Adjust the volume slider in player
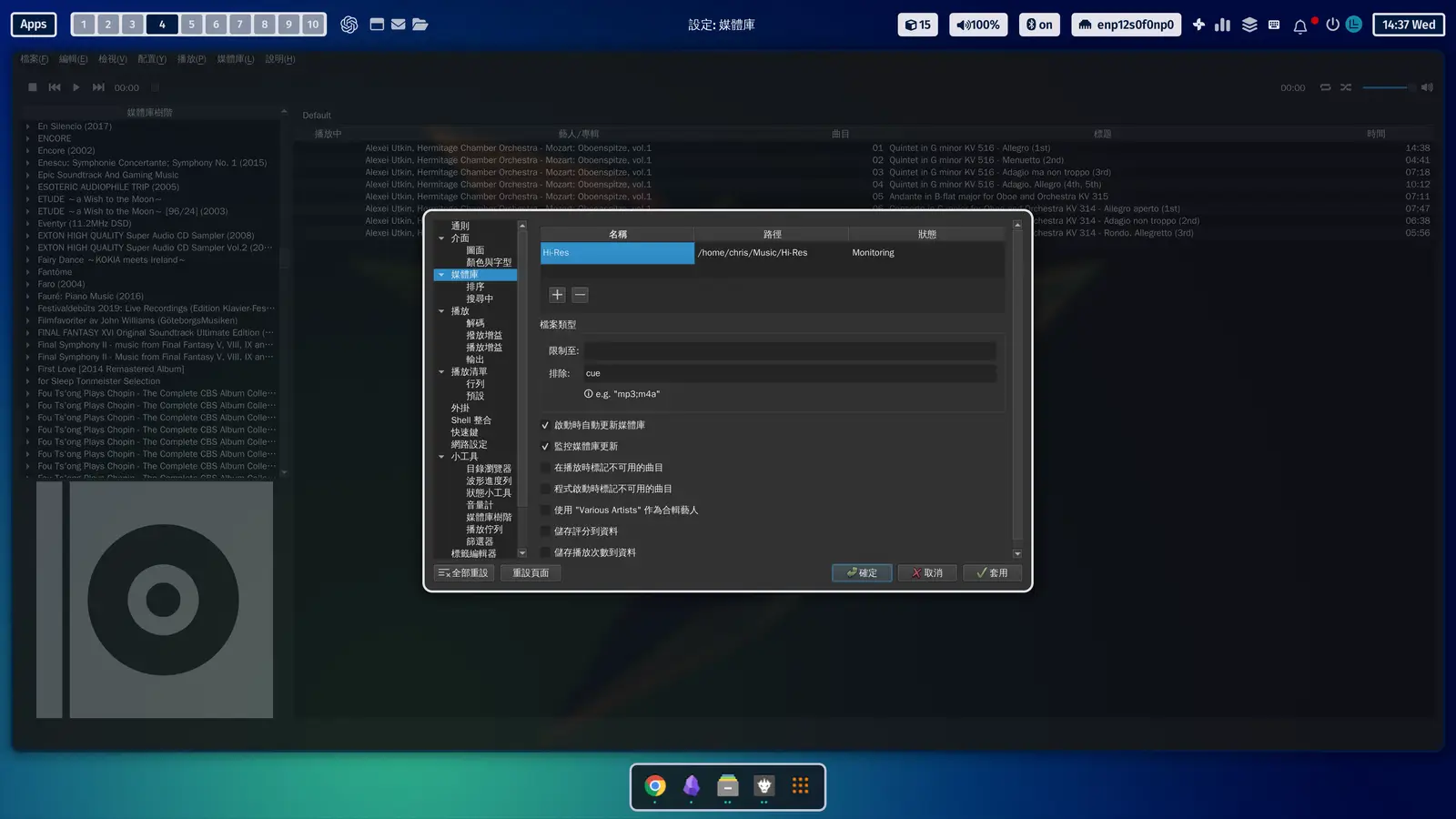 pos(1388,87)
